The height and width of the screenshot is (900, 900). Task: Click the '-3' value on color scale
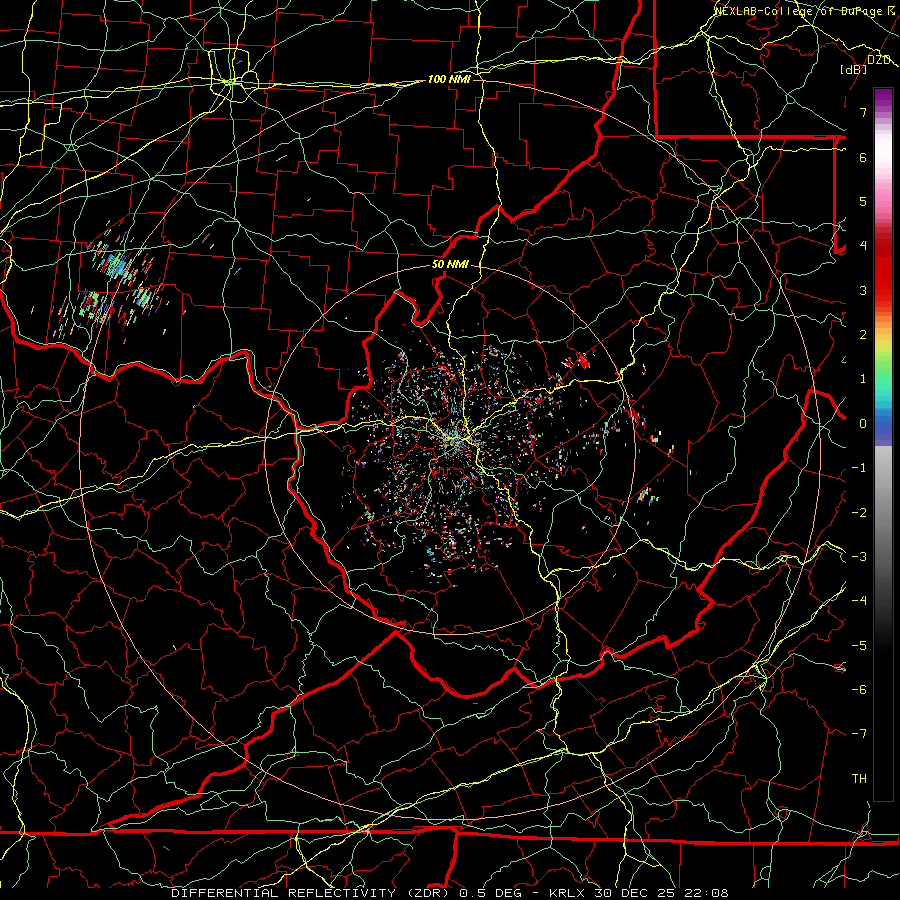coord(859,556)
